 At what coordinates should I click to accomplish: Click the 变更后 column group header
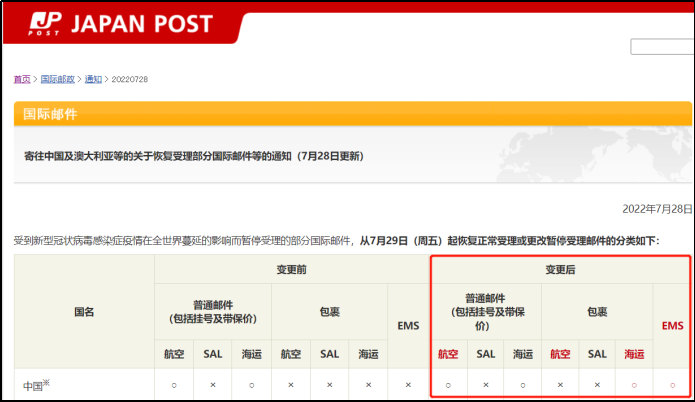(560, 270)
